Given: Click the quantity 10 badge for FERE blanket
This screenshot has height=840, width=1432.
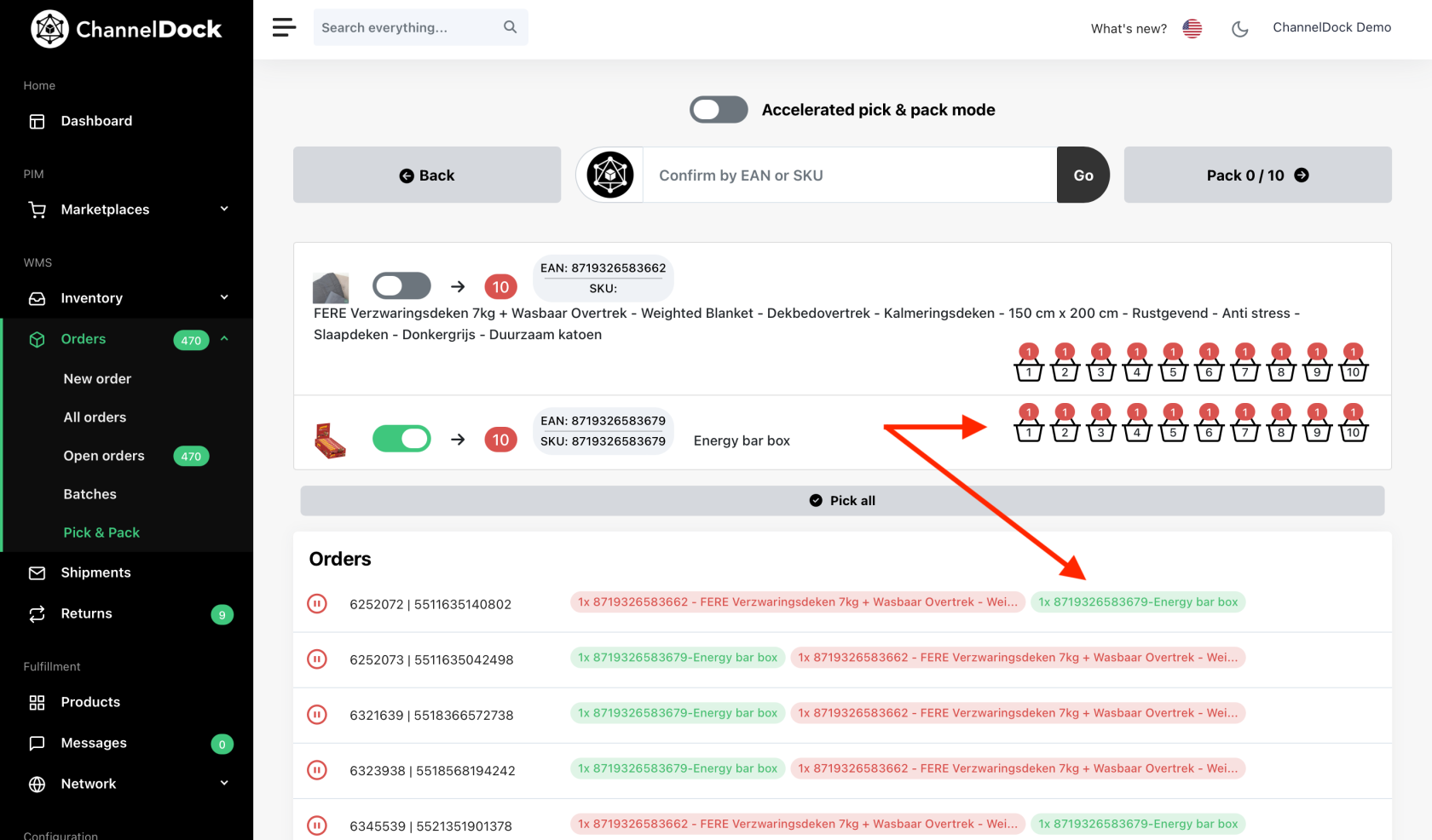Looking at the screenshot, I should pos(500,287).
